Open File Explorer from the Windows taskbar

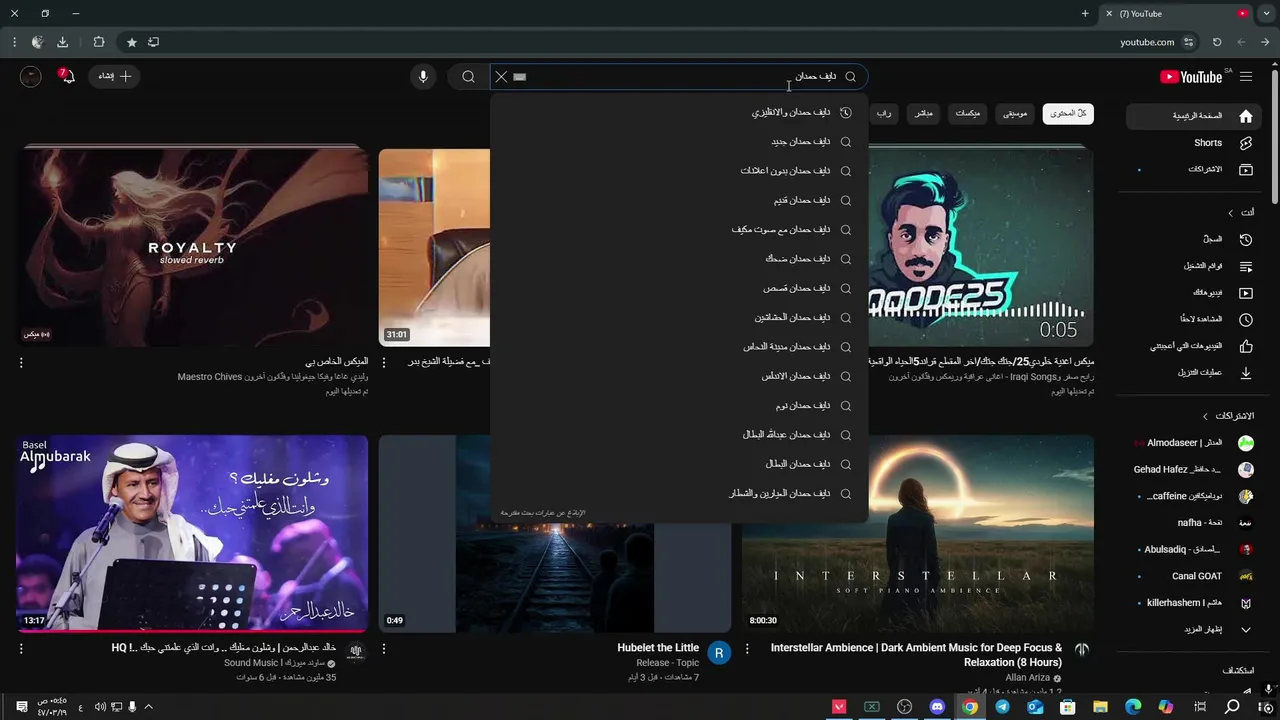[x=1100, y=707]
